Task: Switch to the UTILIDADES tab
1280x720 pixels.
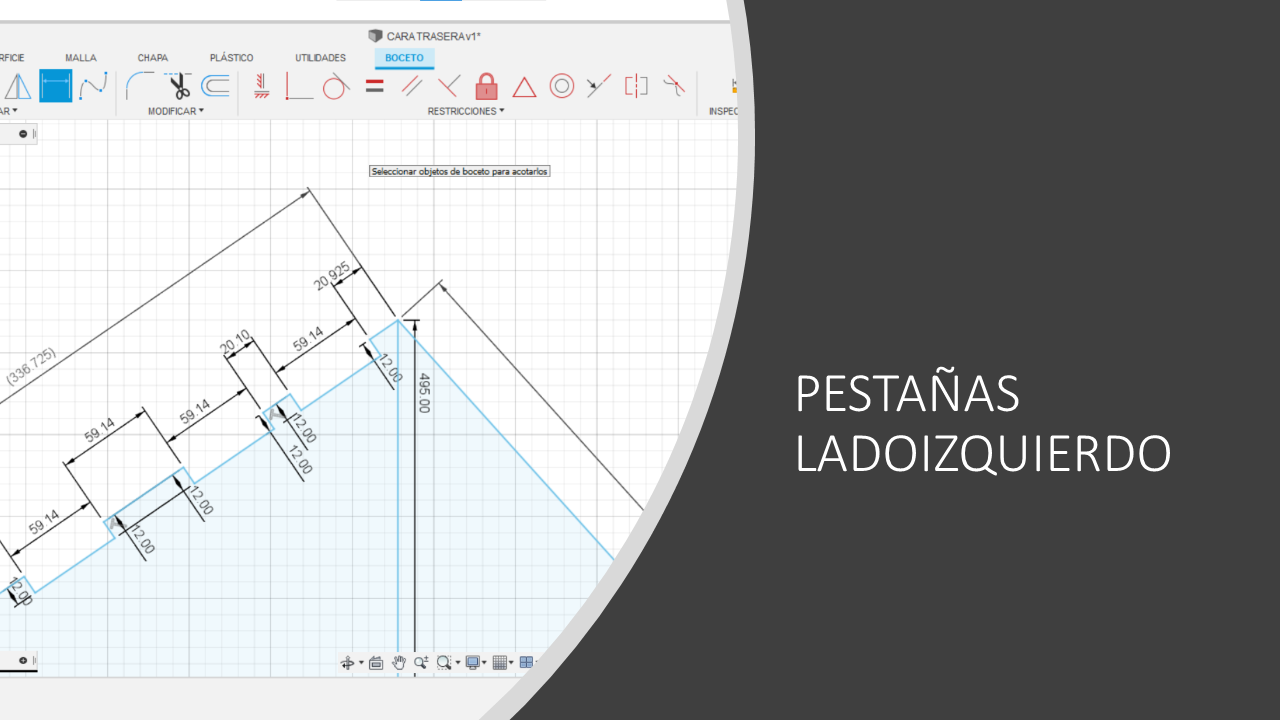Action: 320,58
